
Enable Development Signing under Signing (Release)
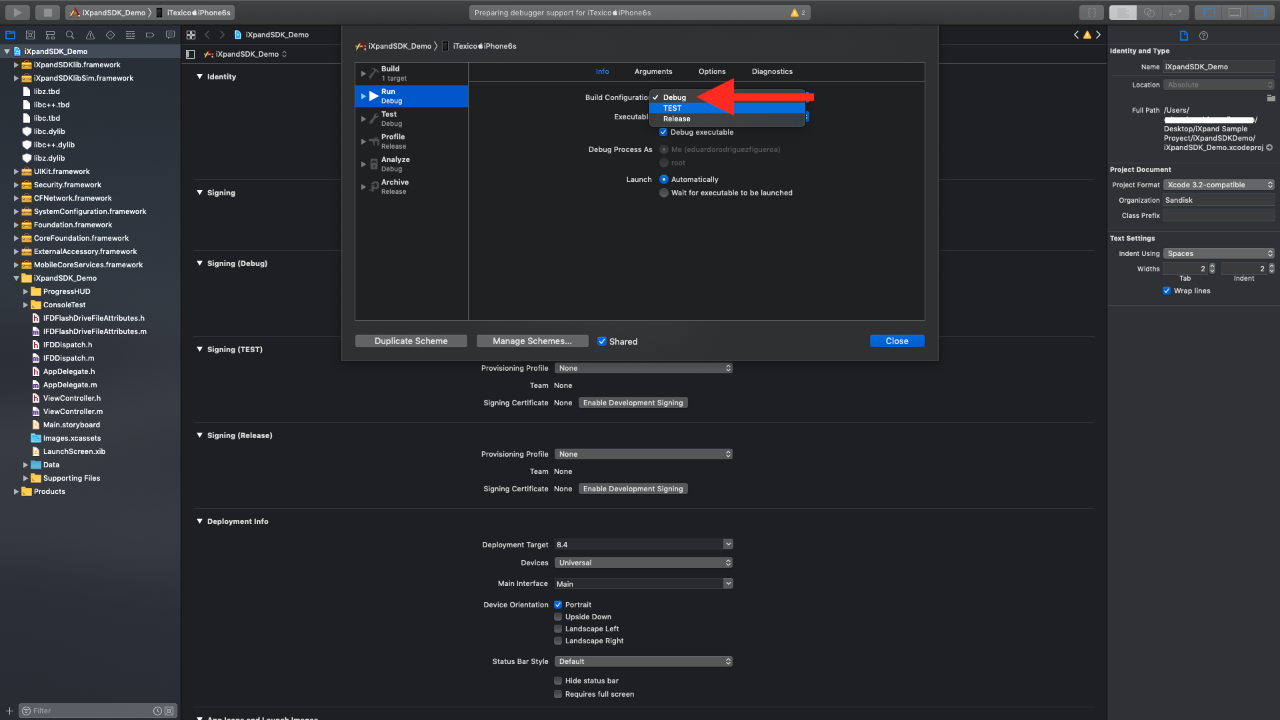(x=633, y=488)
